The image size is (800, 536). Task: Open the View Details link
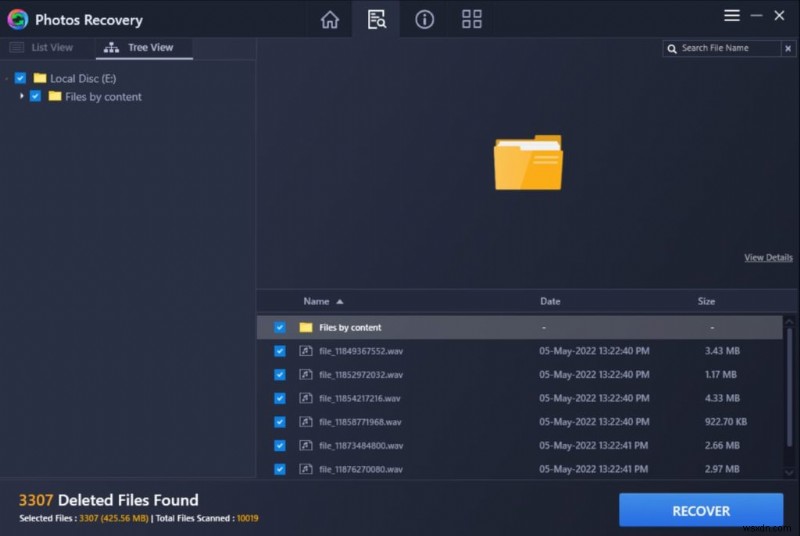tap(768, 258)
